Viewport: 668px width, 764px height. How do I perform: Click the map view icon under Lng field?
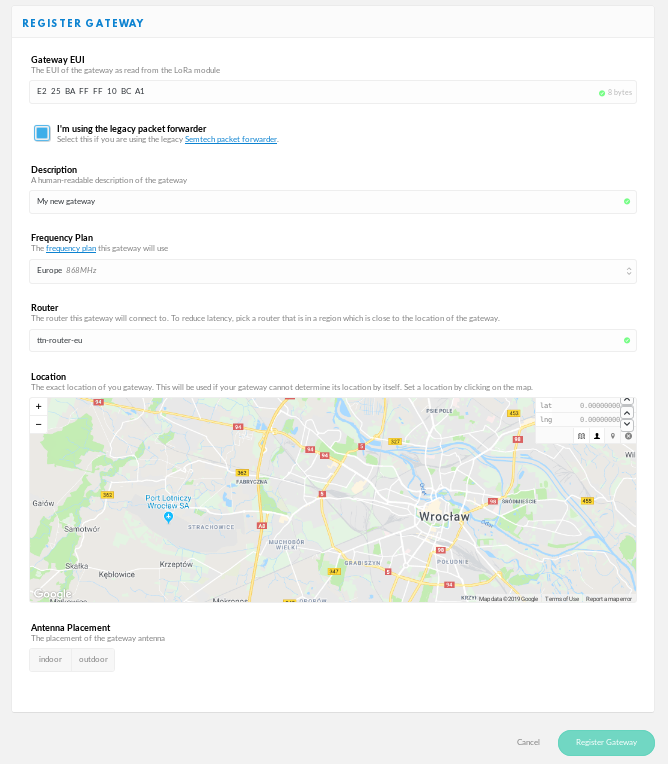pos(581,436)
